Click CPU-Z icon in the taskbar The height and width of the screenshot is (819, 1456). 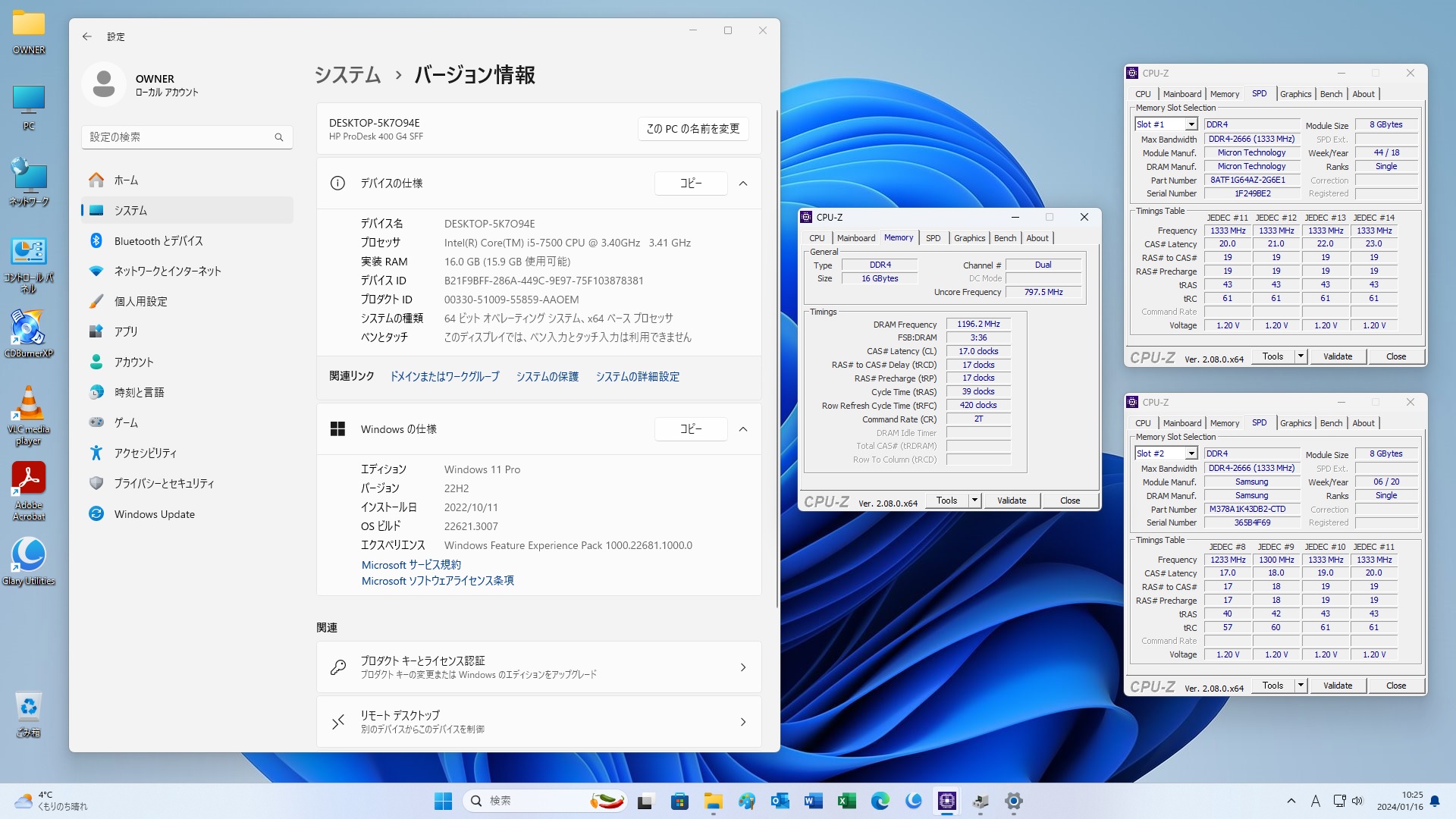tap(946, 801)
